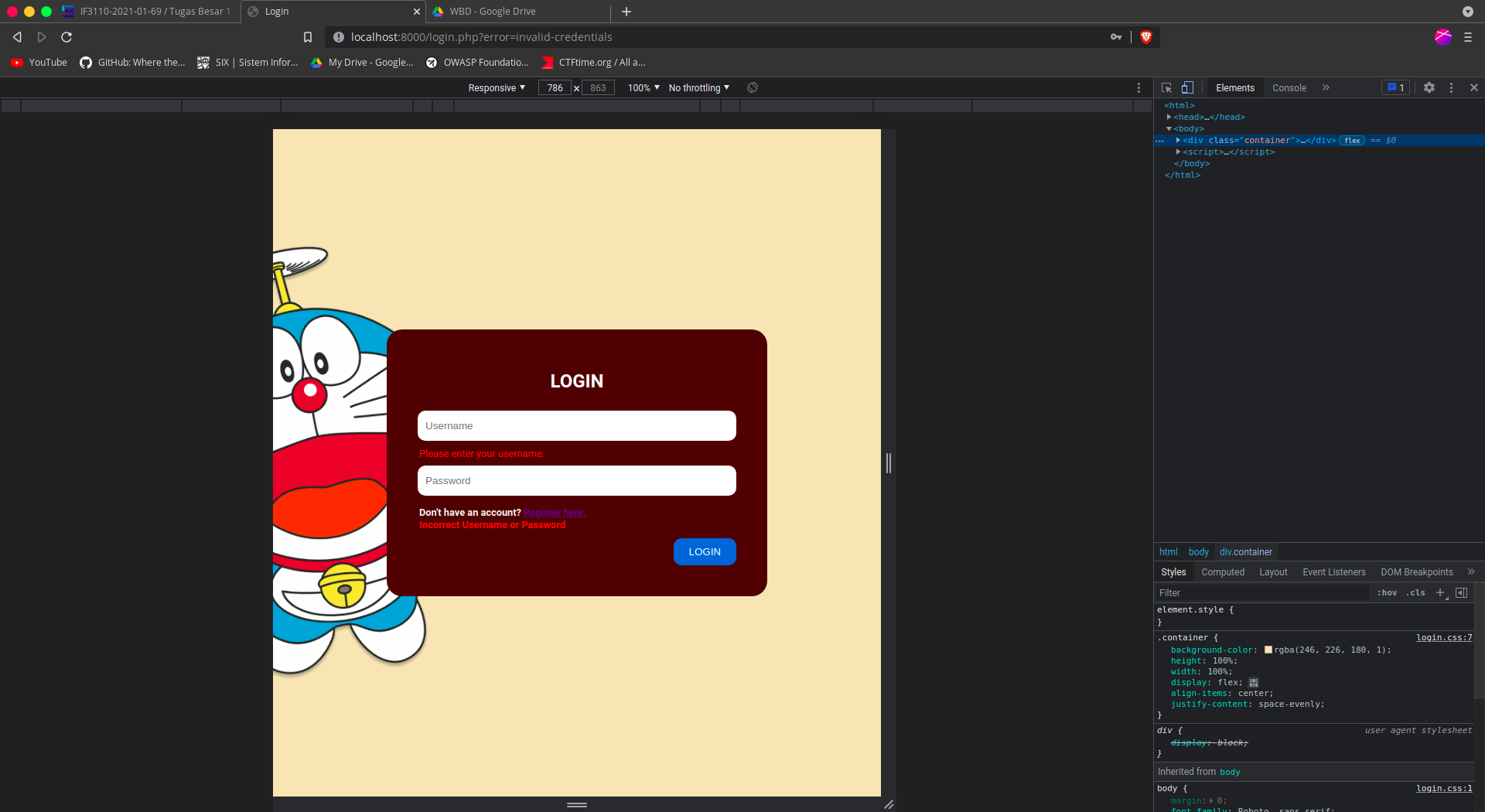The image size is (1485, 812).
Task: Open device toolbar more options menu
Action: pyautogui.click(x=1138, y=88)
